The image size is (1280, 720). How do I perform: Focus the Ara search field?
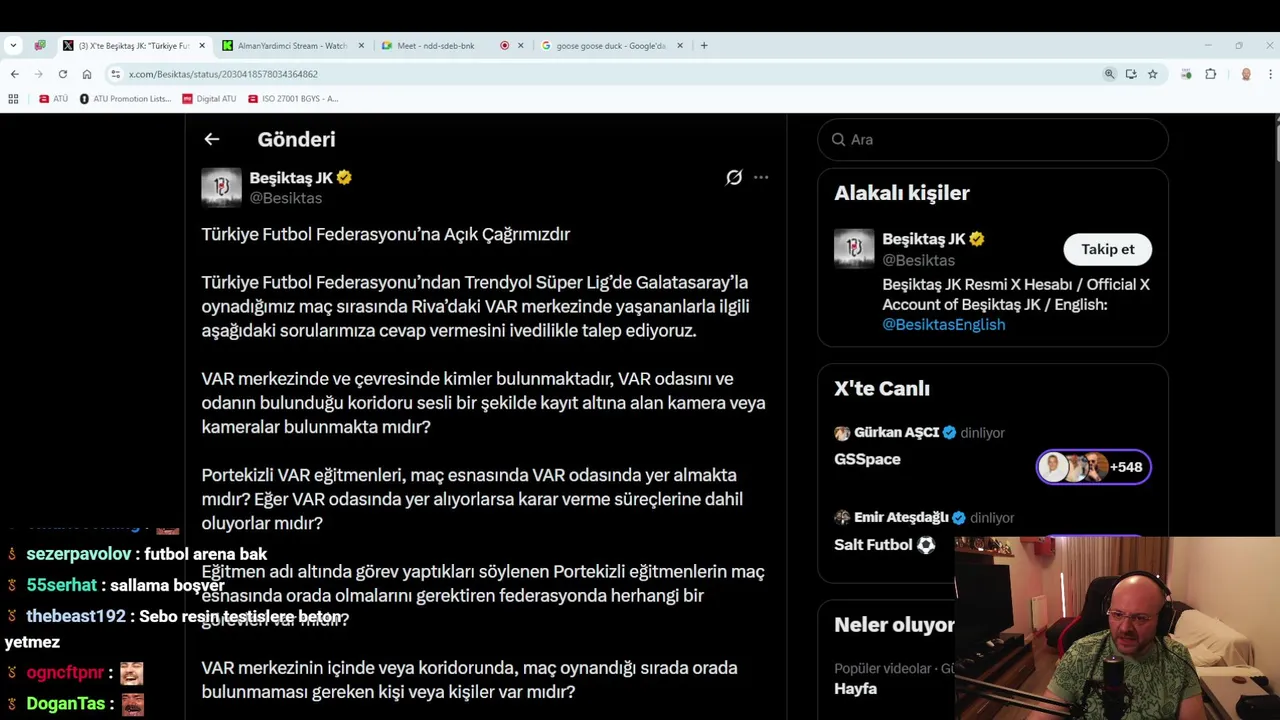993,140
